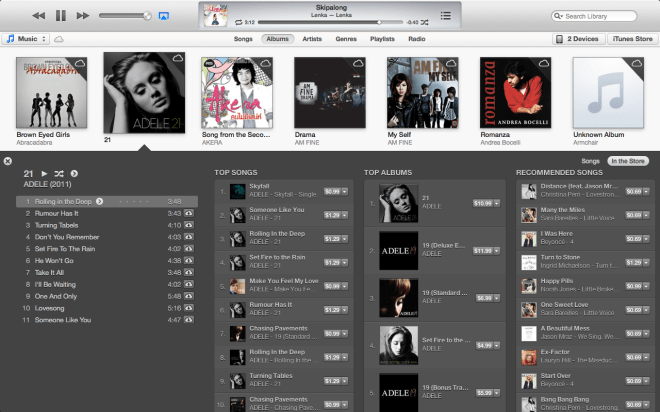Show the Up Next list
Screen dimensions: 660x412
[x=444, y=15]
